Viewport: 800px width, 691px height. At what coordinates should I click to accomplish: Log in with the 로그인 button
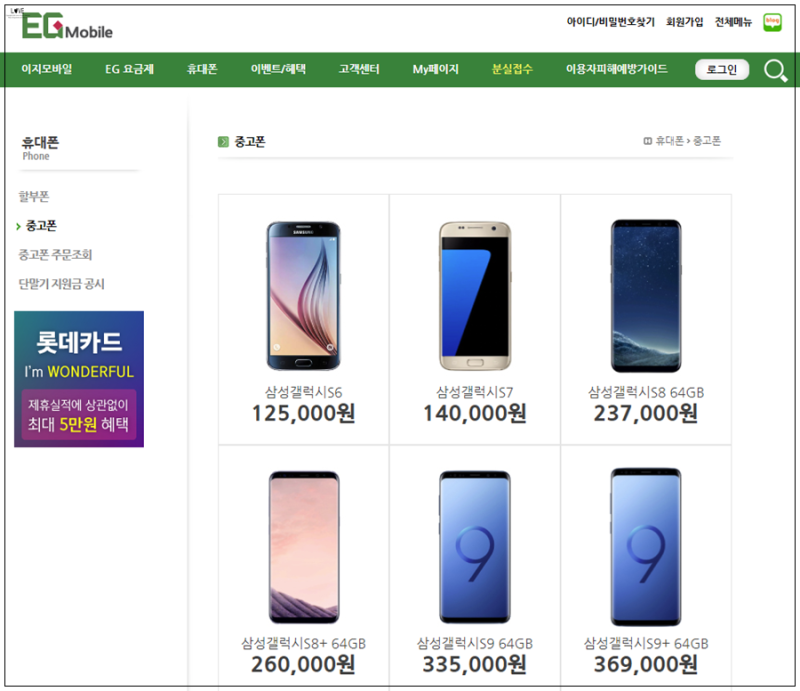[722, 69]
